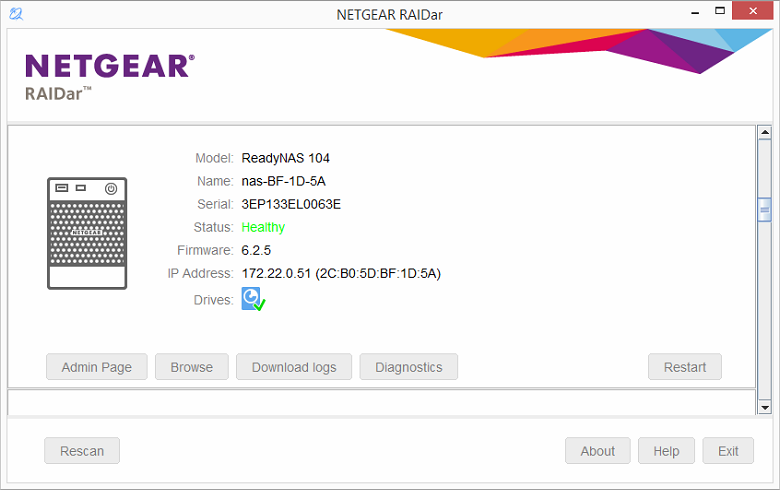Maximize the RAIDar window
This screenshot has height=490, width=780.
tap(720, 11)
